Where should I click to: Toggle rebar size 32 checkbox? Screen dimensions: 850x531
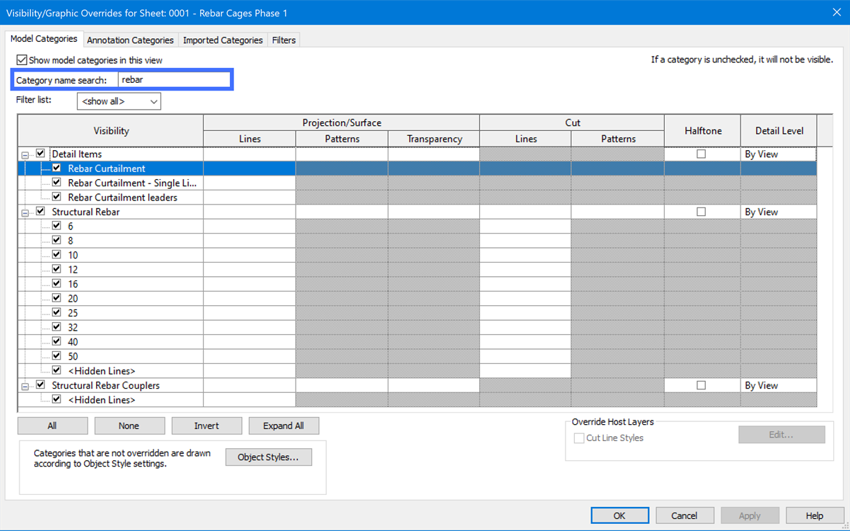pos(56,327)
